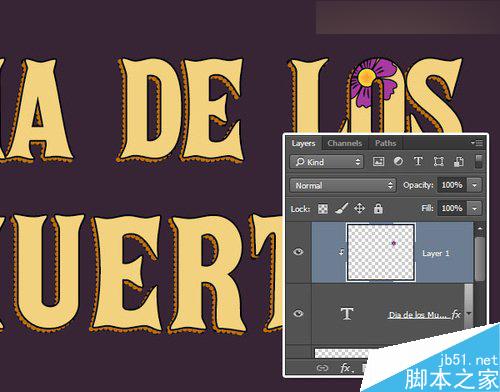Hide Layer 1 with eye icon
Image resolution: width=500 pixels, height=392 pixels.
[x=298, y=252]
